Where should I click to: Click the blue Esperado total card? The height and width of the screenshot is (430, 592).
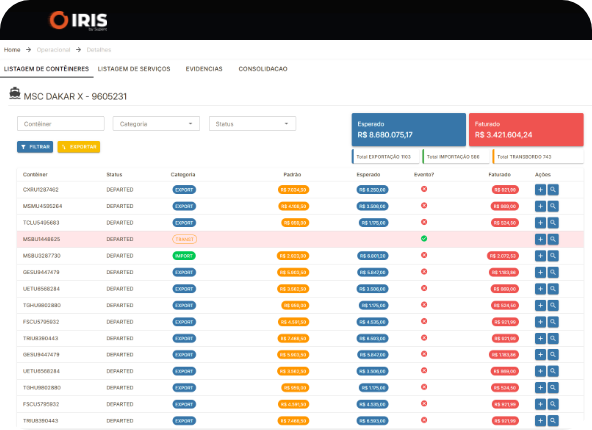[409, 129]
